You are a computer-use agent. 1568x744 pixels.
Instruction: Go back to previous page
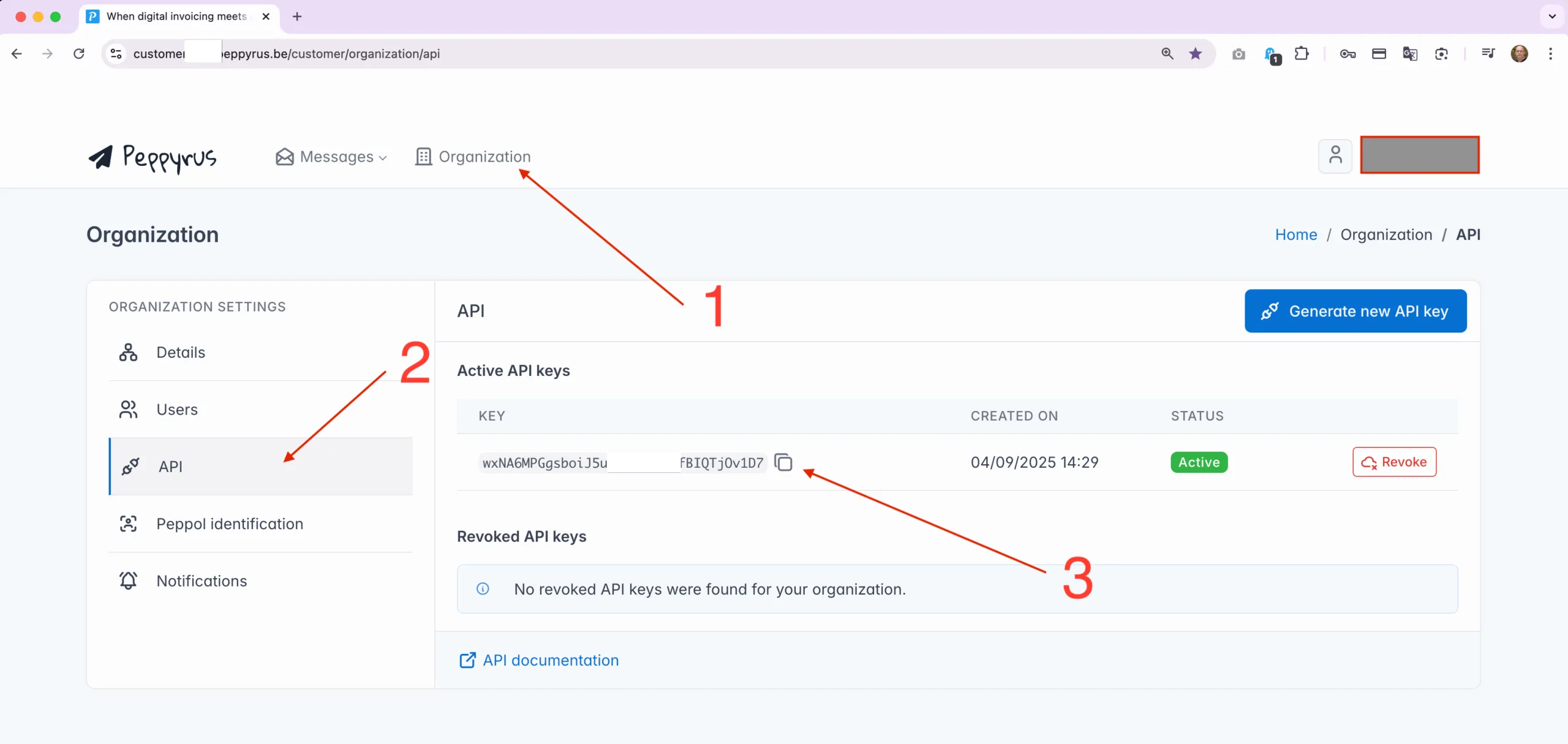pos(17,54)
